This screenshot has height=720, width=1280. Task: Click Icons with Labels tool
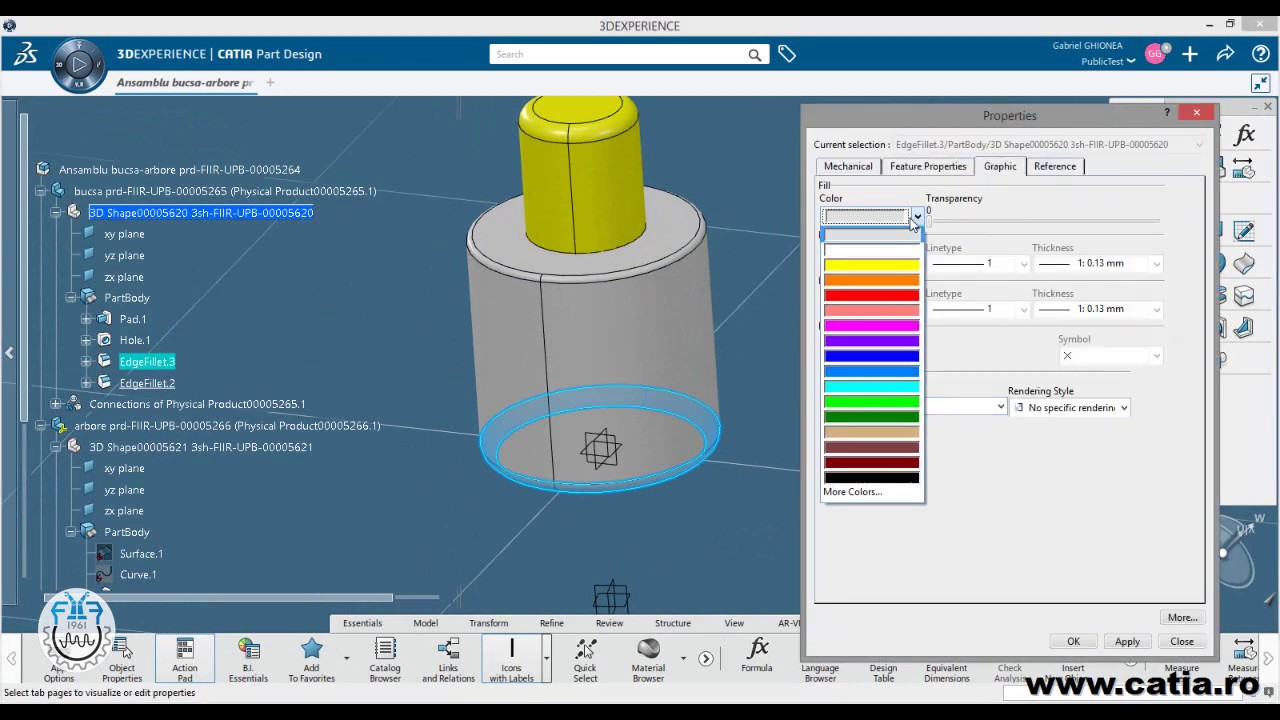[511, 661]
